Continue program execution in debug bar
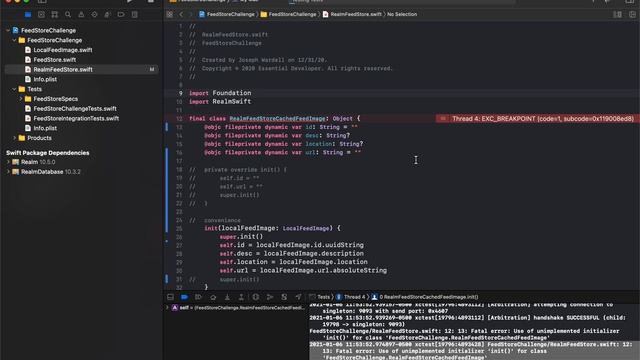Screen dimensions: 640x360 [198, 297]
